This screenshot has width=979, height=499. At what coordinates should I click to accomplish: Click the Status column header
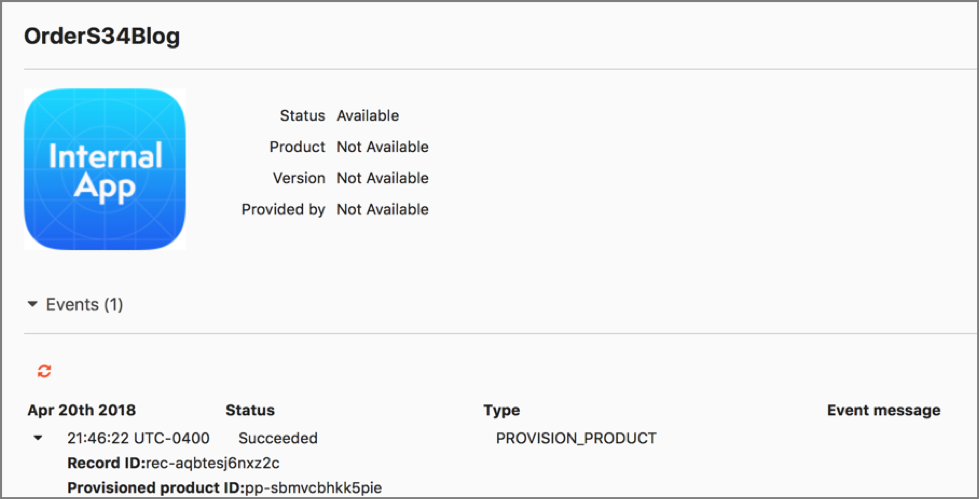pos(250,410)
